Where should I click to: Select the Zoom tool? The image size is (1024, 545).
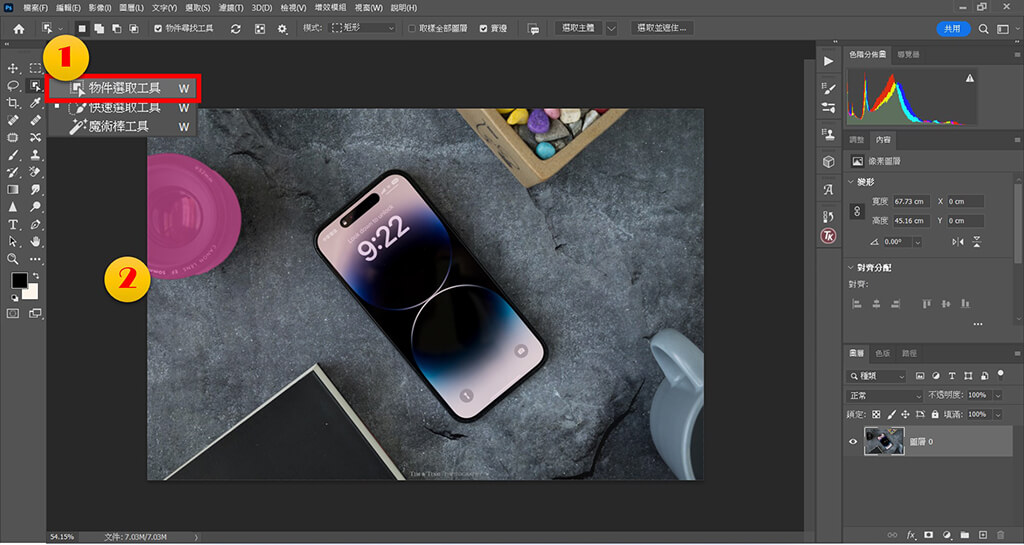tap(12, 259)
